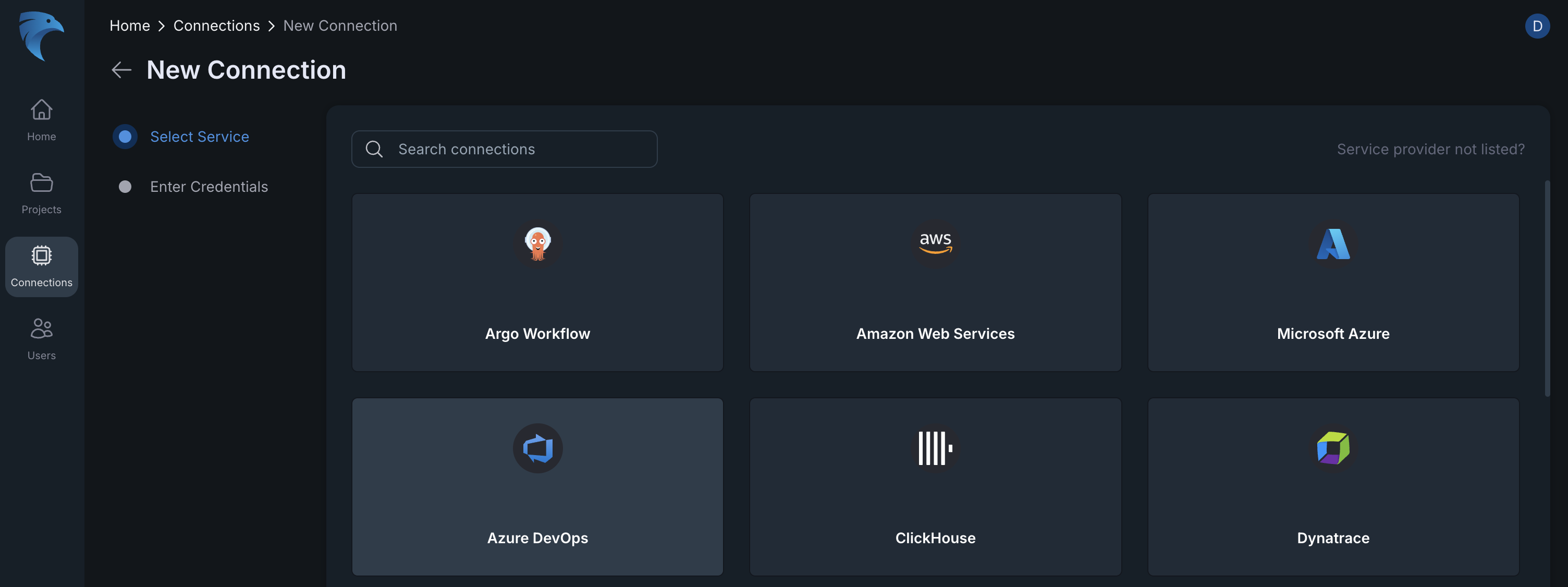Click the Connections sidebar icon

point(41,266)
